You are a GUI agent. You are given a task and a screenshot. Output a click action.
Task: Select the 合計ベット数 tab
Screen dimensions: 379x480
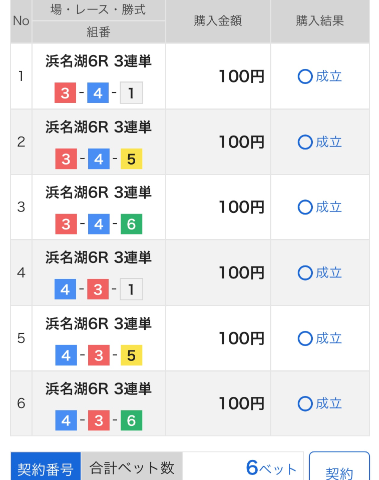click(132, 466)
